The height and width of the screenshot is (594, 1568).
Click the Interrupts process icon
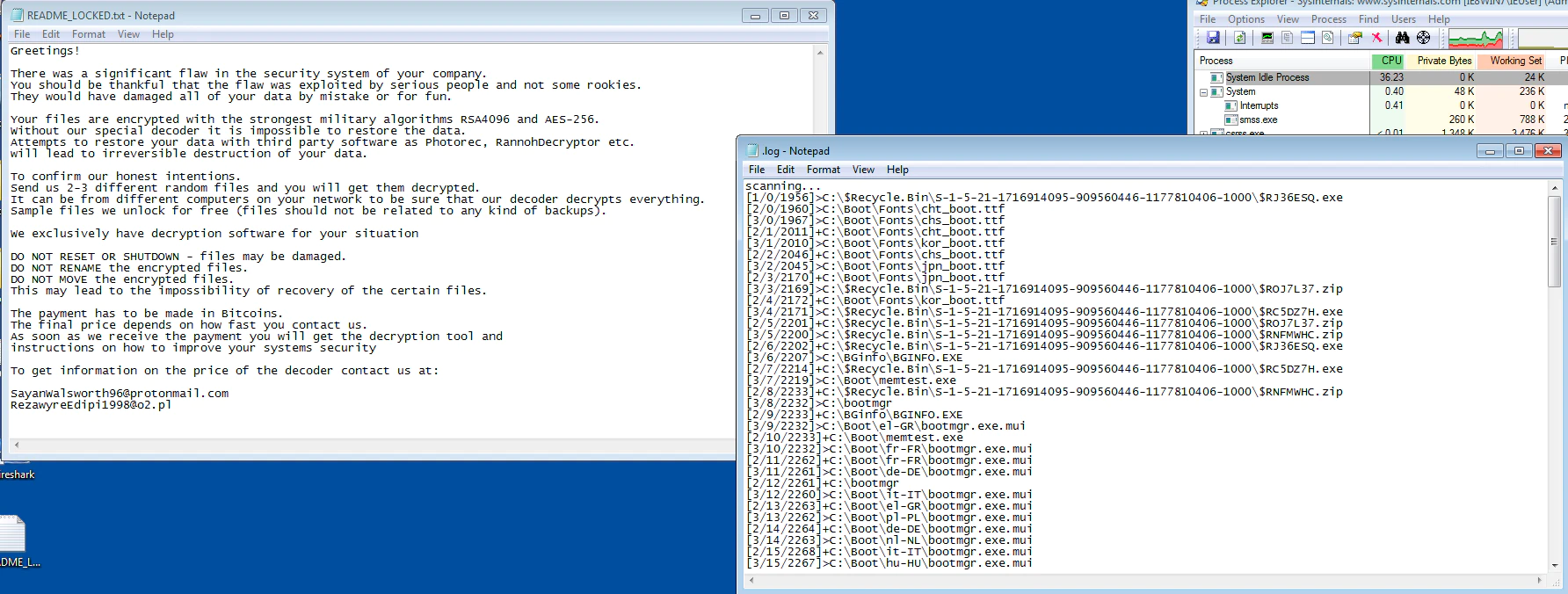pos(1230,105)
